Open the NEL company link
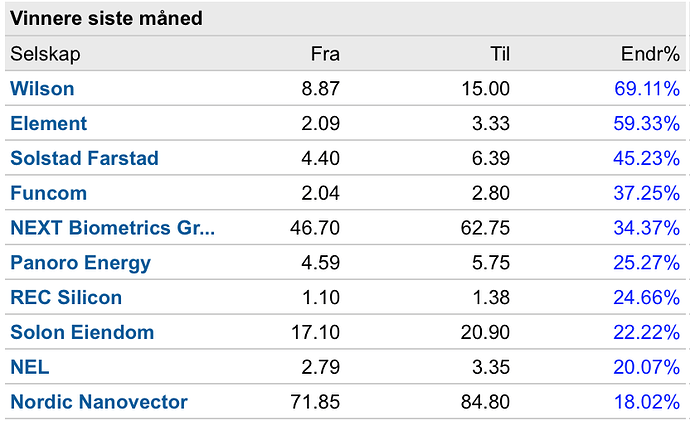Image resolution: width=690 pixels, height=421 pixels. [x=30, y=367]
